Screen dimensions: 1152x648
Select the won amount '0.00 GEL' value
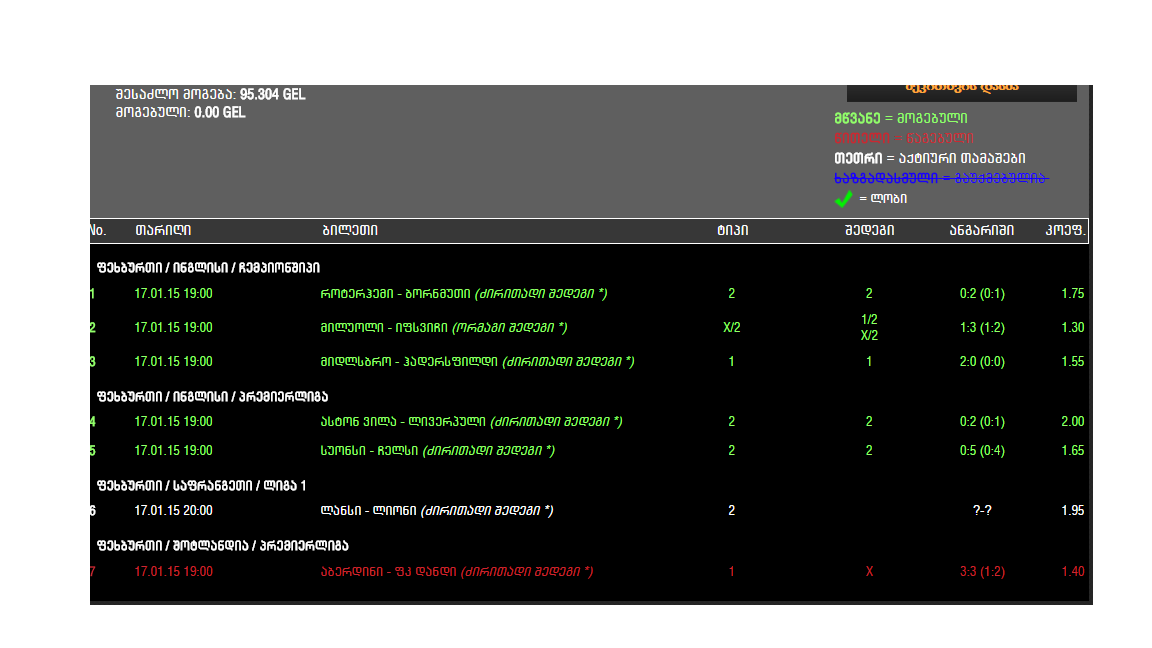pyautogui.click(x=220, y=112)
